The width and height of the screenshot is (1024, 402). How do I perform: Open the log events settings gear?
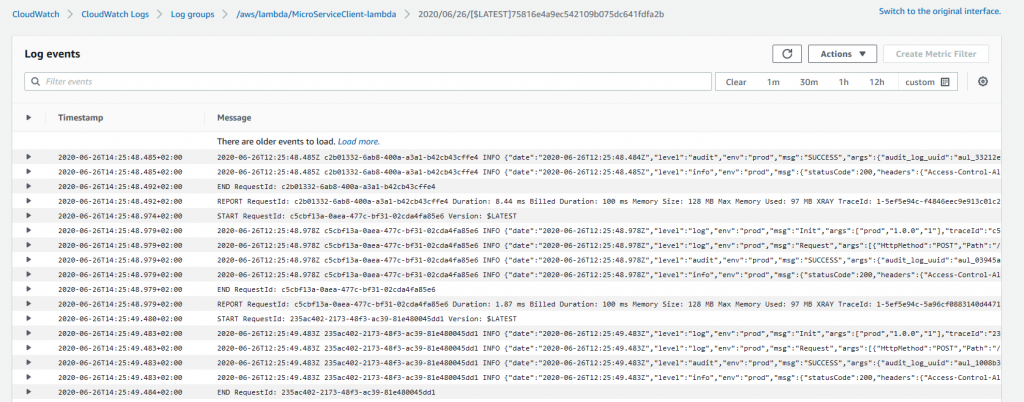tap(983, 82)
